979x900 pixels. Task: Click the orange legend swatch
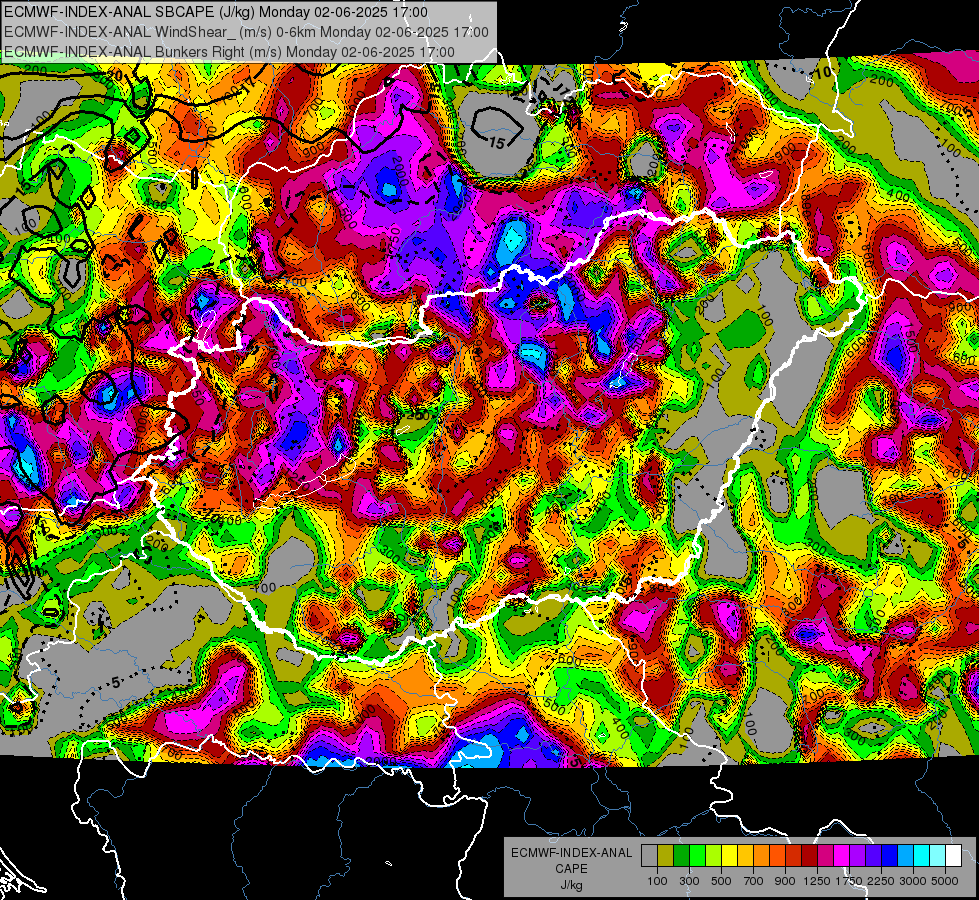762,855
